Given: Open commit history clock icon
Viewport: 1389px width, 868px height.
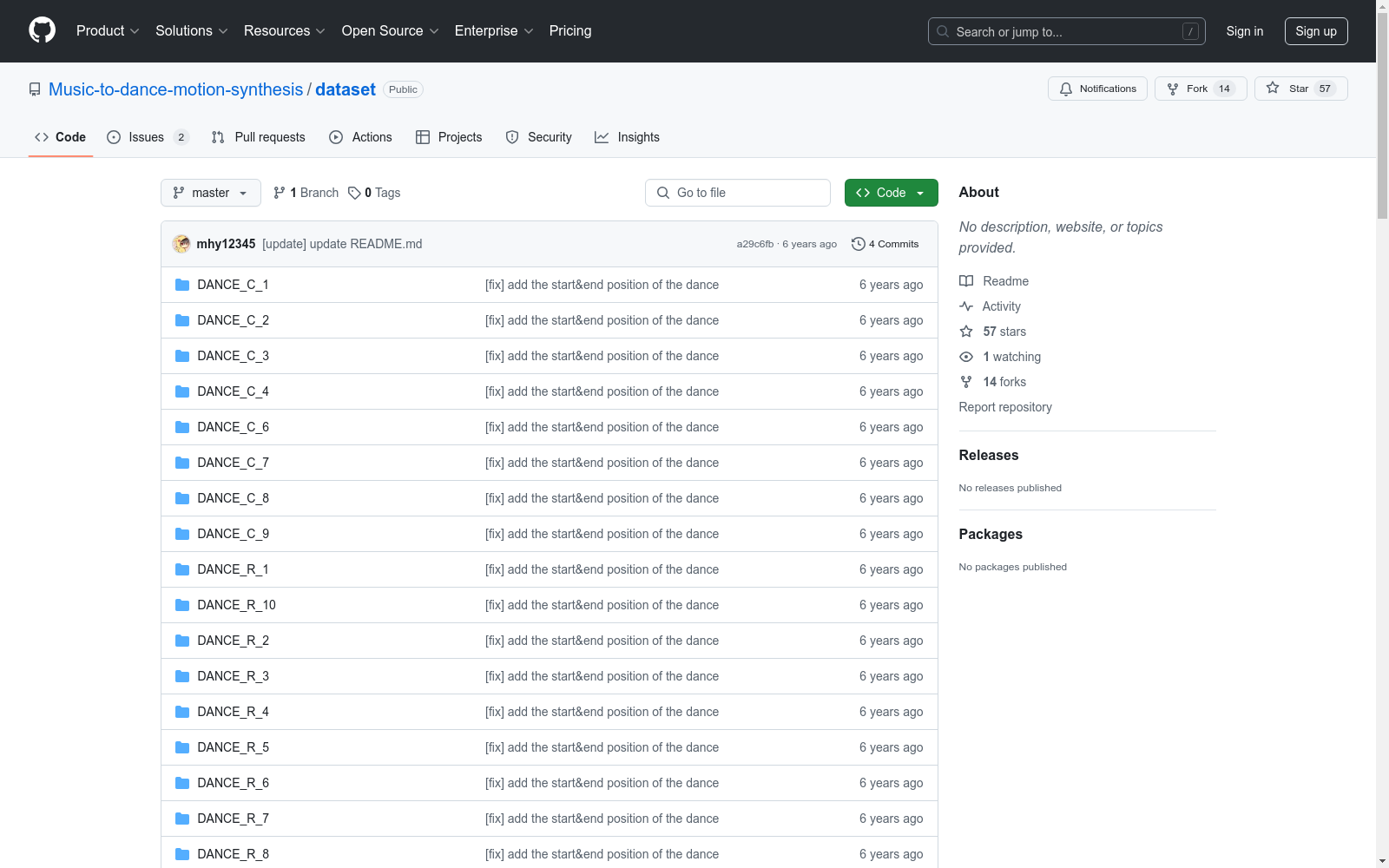Looking at the screenshot, I should 858,244.
